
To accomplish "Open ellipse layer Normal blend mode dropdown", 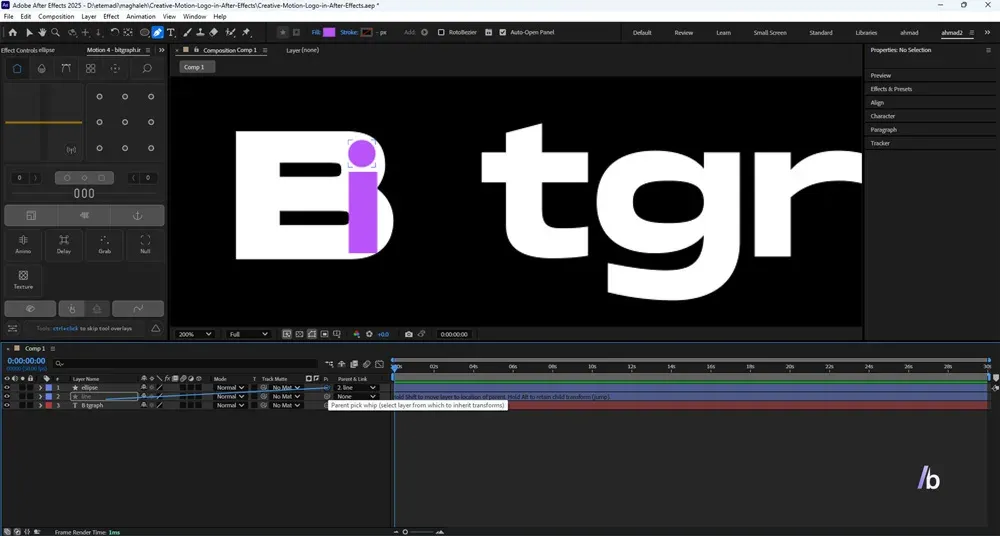I will [230, 387].
